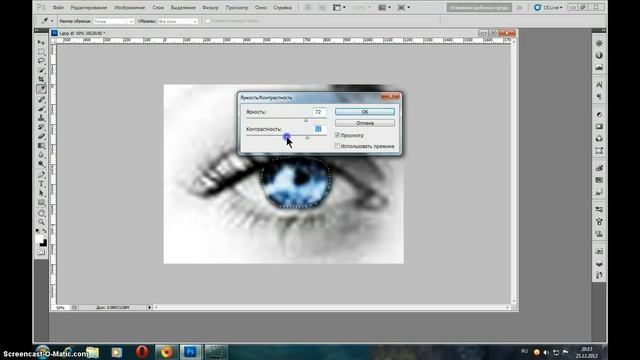Click the foreground/background color swatches
Viewport: 640px width, 360px height.
[x=41, y=239]
